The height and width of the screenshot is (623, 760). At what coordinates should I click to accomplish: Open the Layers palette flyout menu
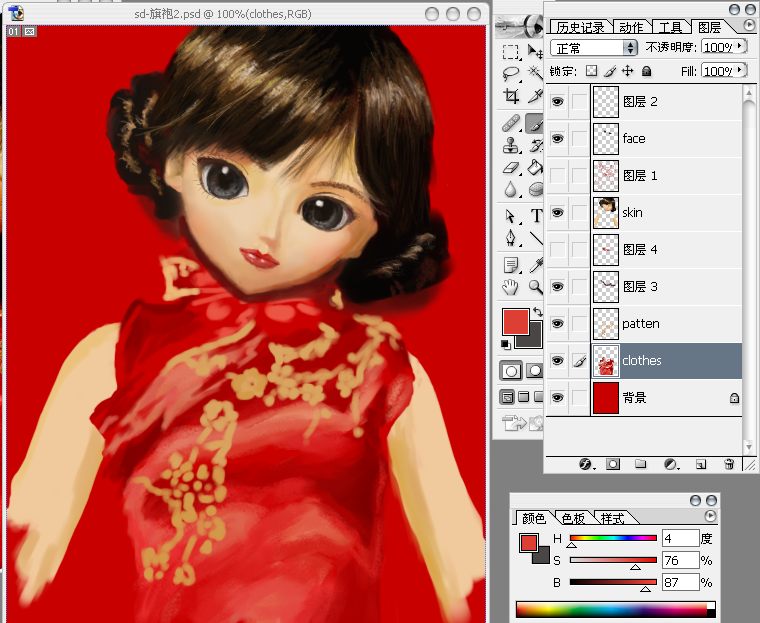click(x=747, y=24)
